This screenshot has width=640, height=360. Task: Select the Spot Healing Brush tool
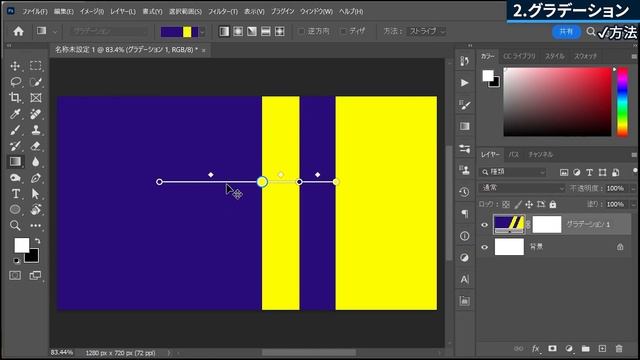pos(36,114)
